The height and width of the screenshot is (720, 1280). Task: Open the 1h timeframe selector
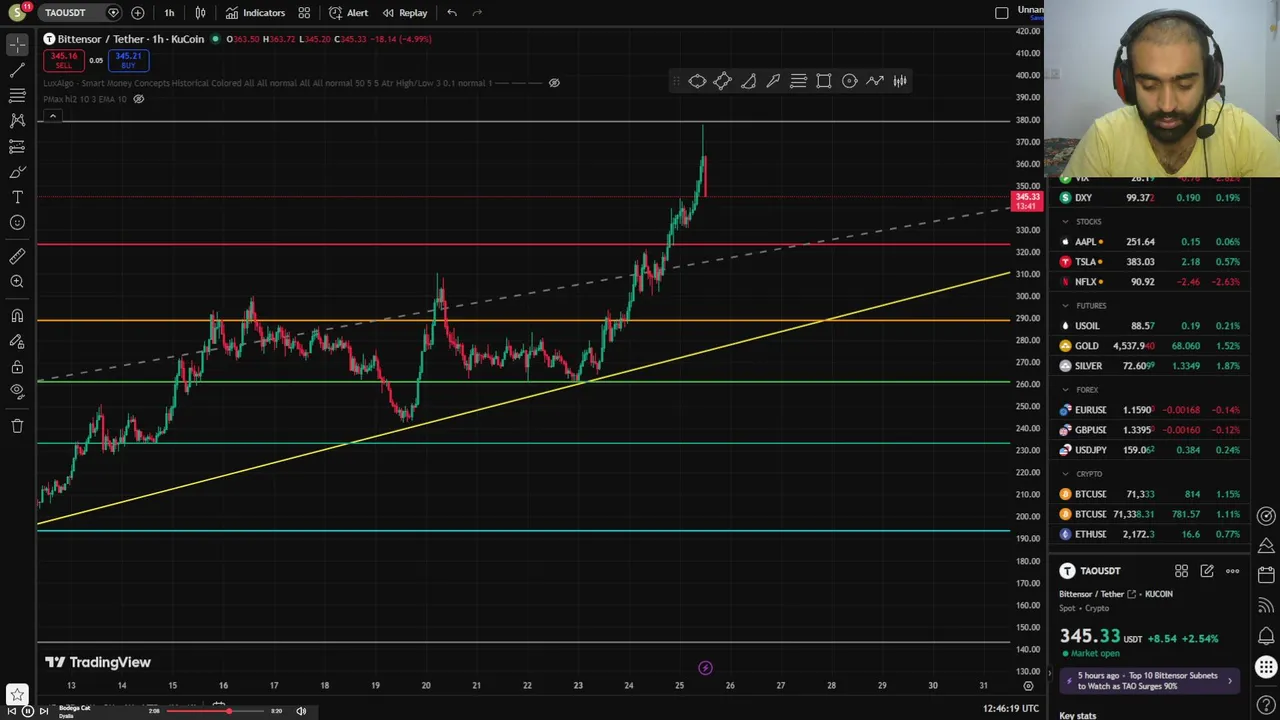[169, 13]
